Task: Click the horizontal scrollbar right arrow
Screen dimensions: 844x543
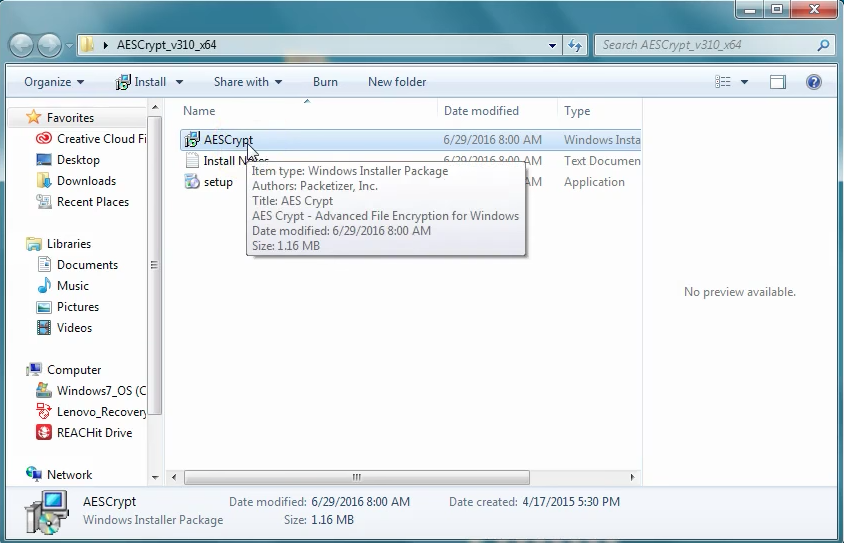Action: click(632, 477)
